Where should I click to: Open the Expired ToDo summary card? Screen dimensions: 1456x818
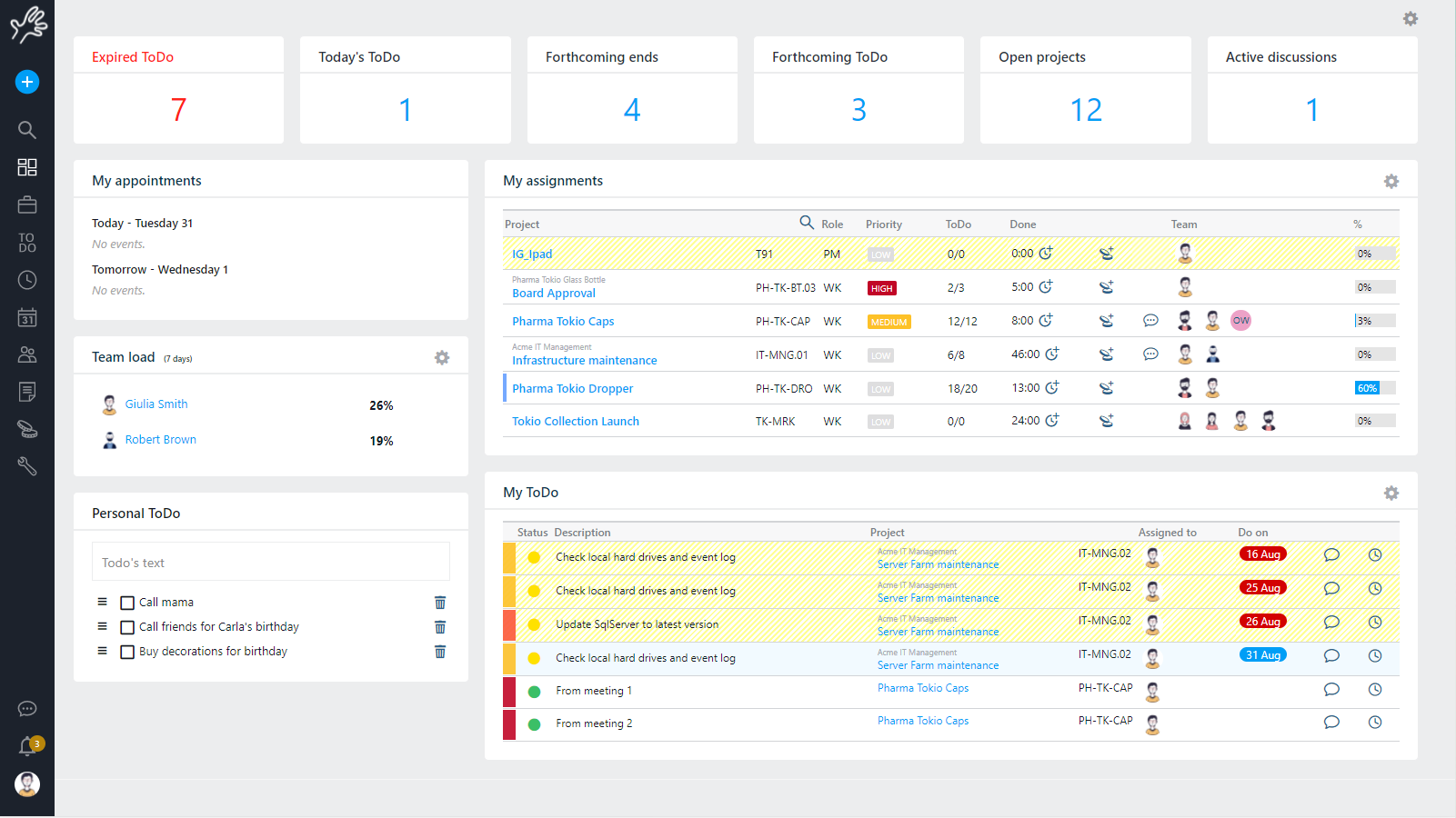click(x=178, y=90)
